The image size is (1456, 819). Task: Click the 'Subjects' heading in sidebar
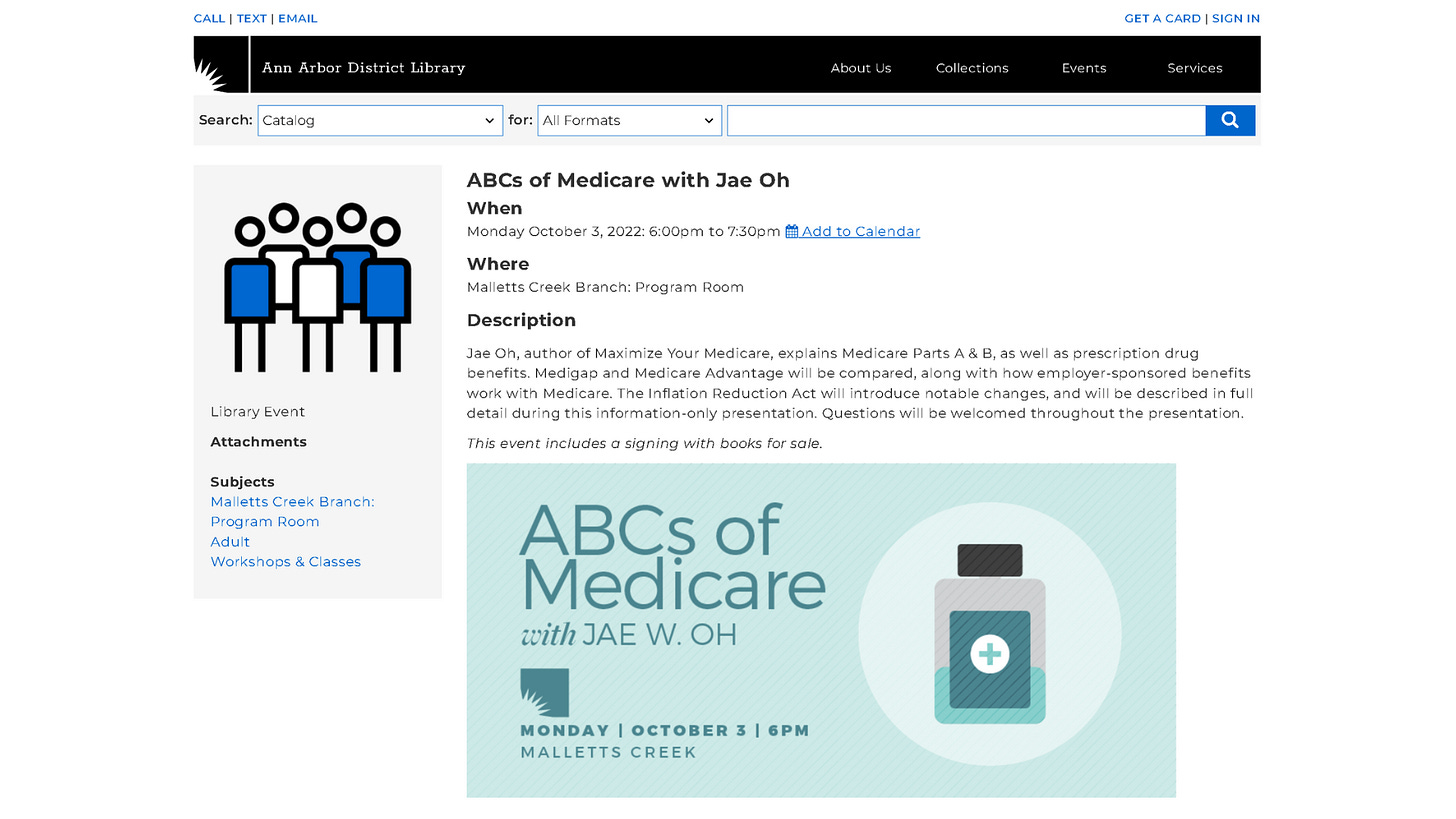pos(242,482)
